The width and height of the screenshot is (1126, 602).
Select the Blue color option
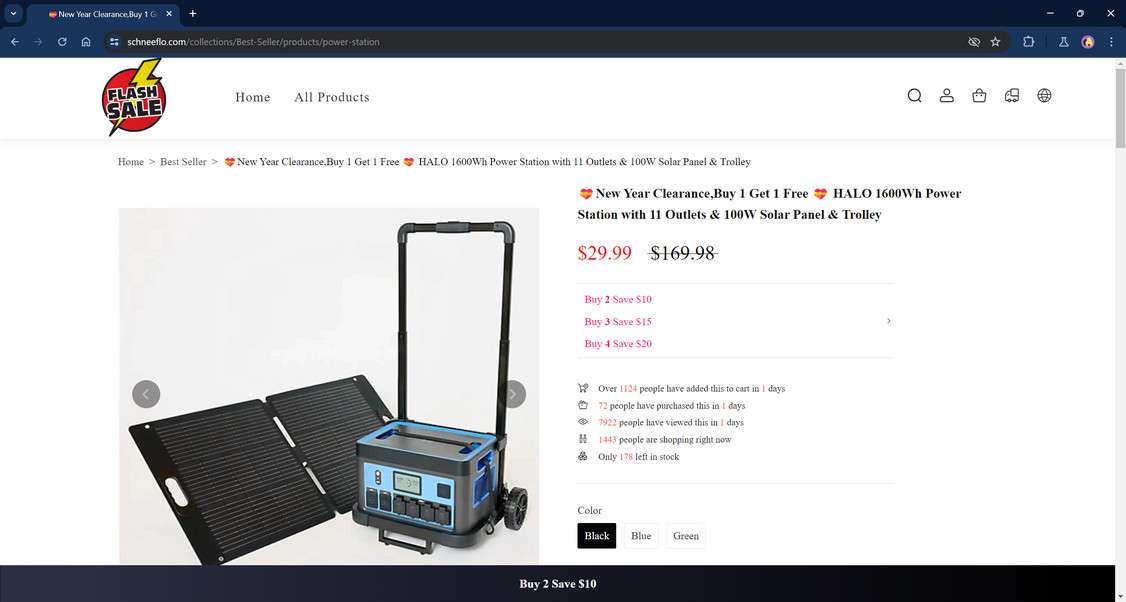tap(641, 536)
